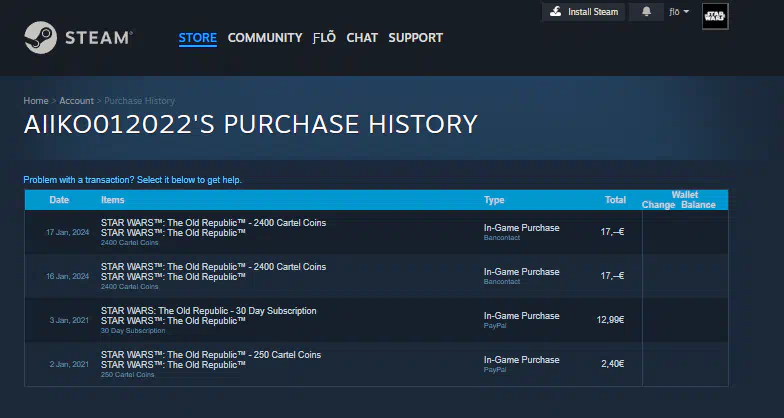Click 'Problem with a transaction?' help link
The image size is (784, 418).
coord(132,180)
